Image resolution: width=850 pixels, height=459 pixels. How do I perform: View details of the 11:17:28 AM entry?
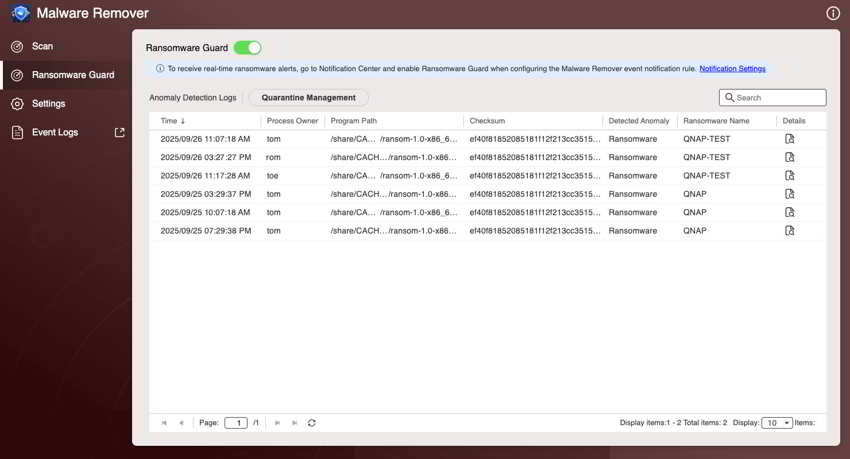coord(789,176)
